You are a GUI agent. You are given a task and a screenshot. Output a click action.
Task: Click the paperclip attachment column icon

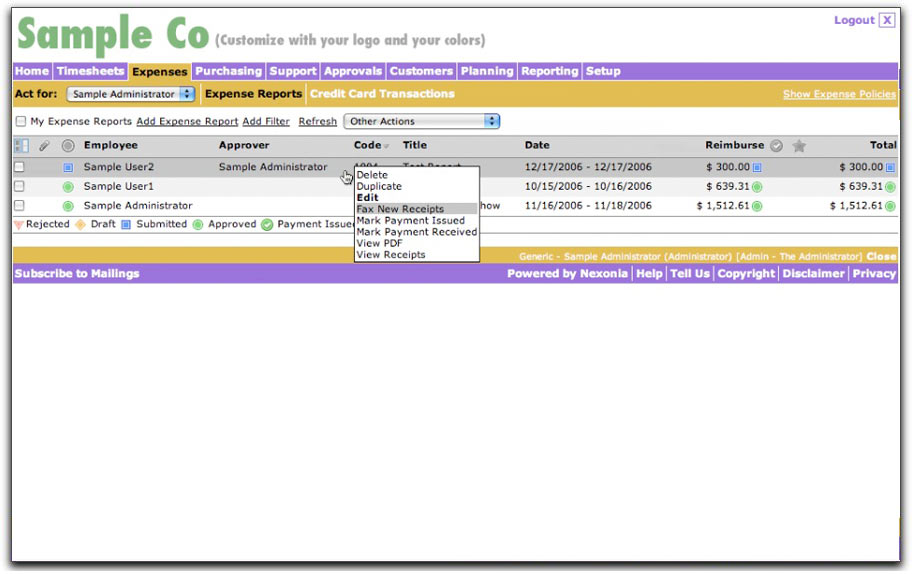point(44,145)
